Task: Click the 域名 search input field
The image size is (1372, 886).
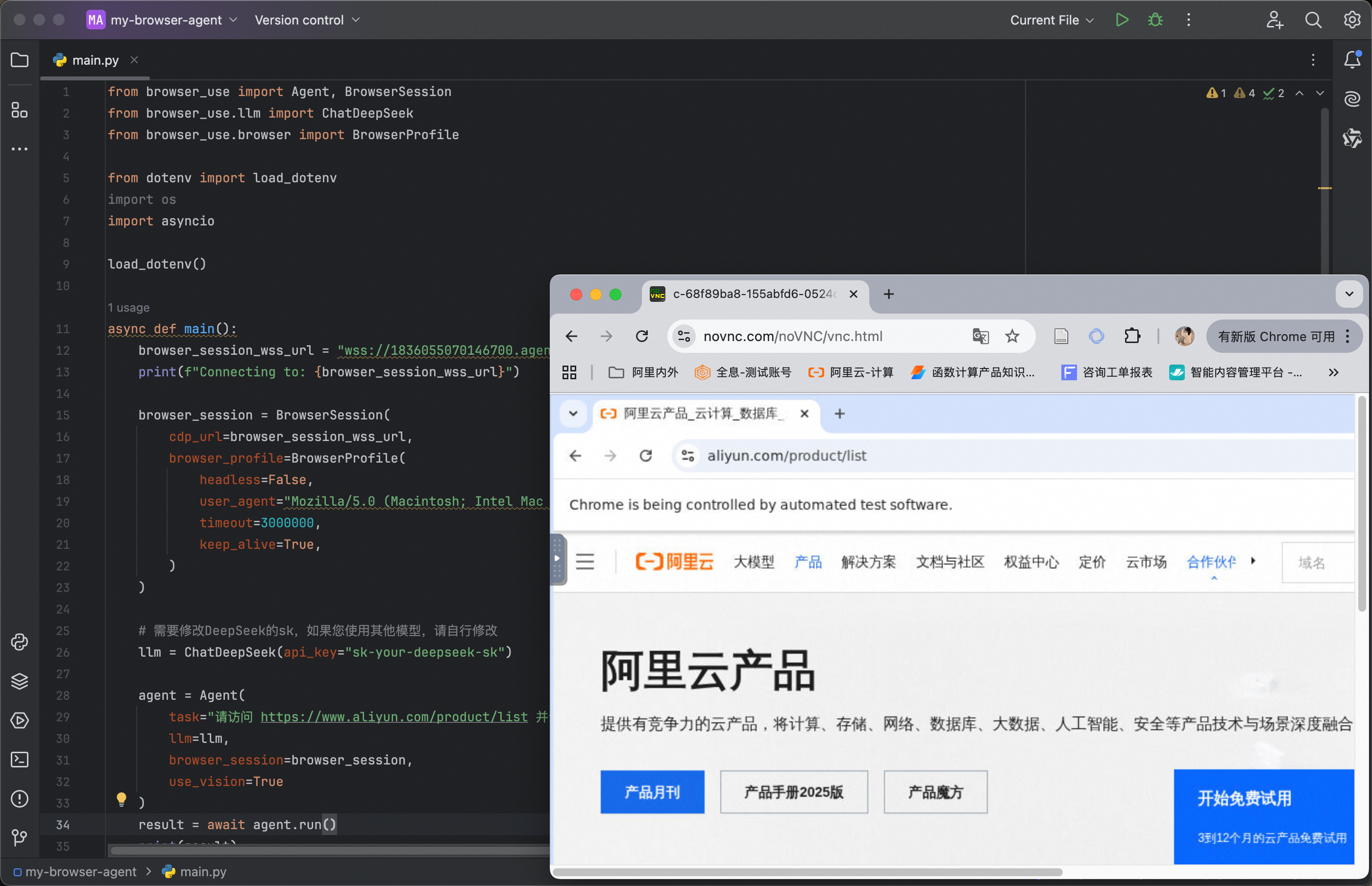Action: pyautogui.click(x=1317, y=563)
